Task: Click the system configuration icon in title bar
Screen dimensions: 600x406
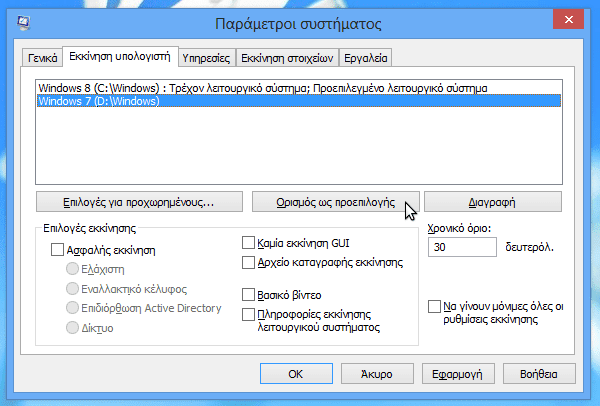Action: point(23,23)
